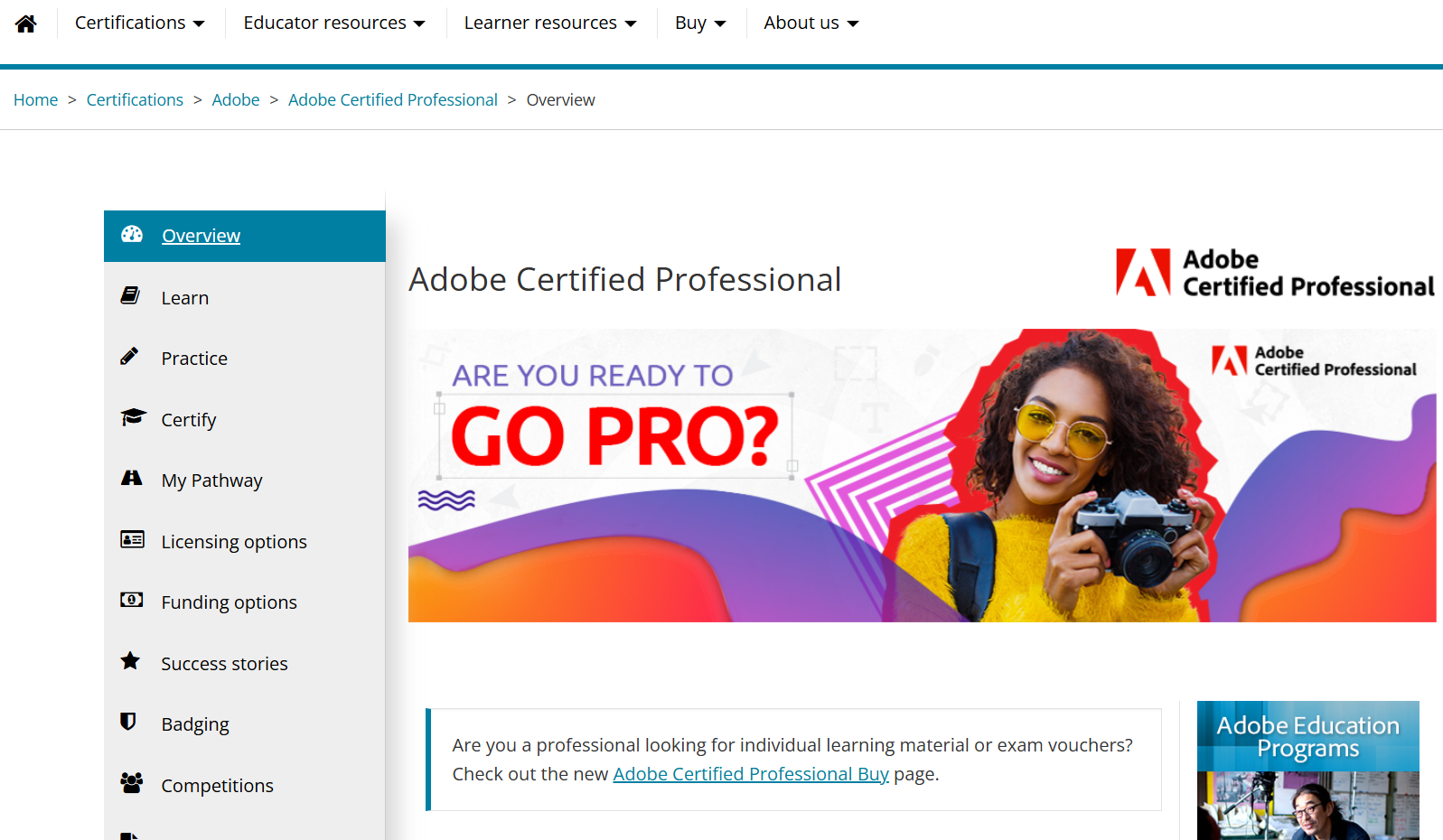Screen dimensions: 1443x840
Task: Open the Buy dropdown menu
Action: click(700, 23)
